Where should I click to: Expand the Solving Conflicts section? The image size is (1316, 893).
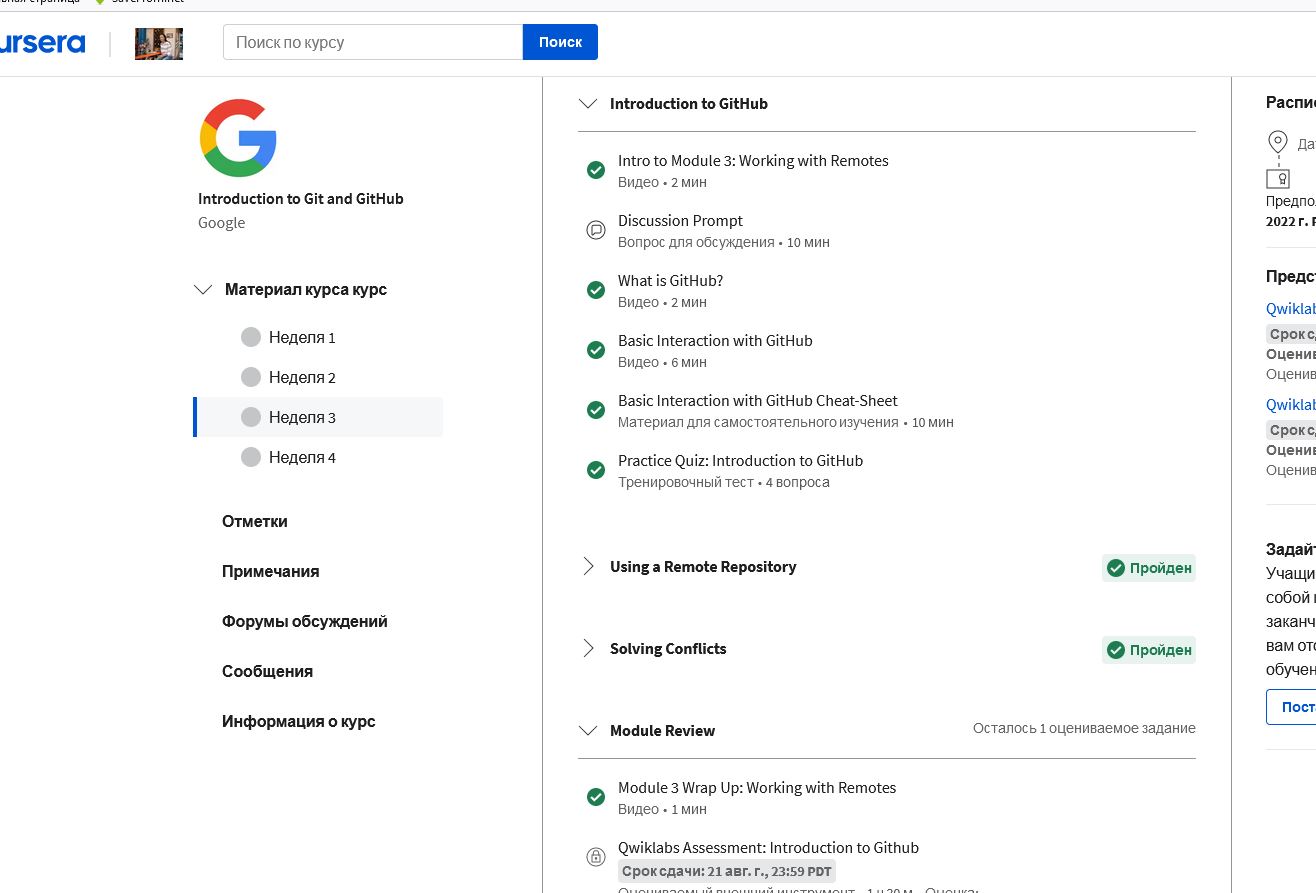[588, 648]
